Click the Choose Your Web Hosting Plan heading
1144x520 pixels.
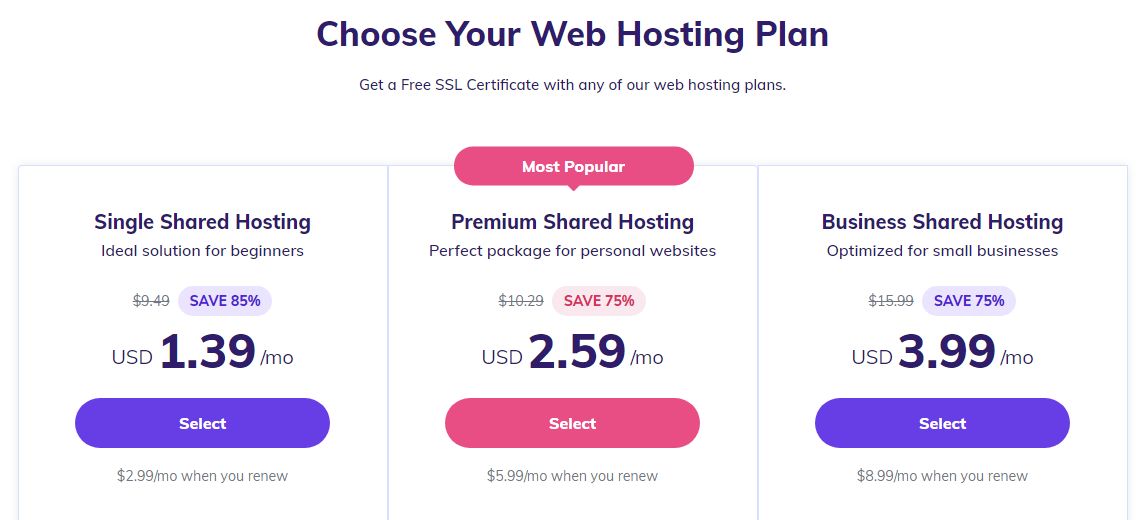click(572, 35)
